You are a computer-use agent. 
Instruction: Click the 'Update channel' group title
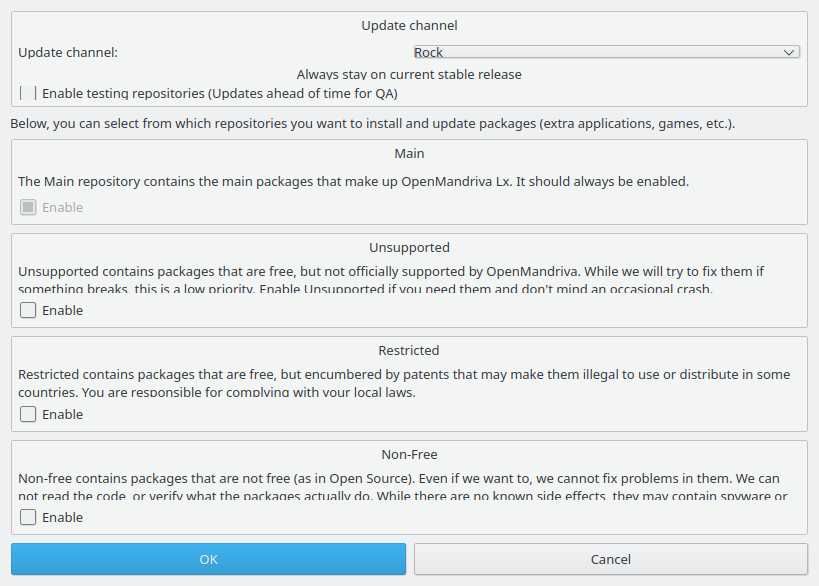coord(410,26)
